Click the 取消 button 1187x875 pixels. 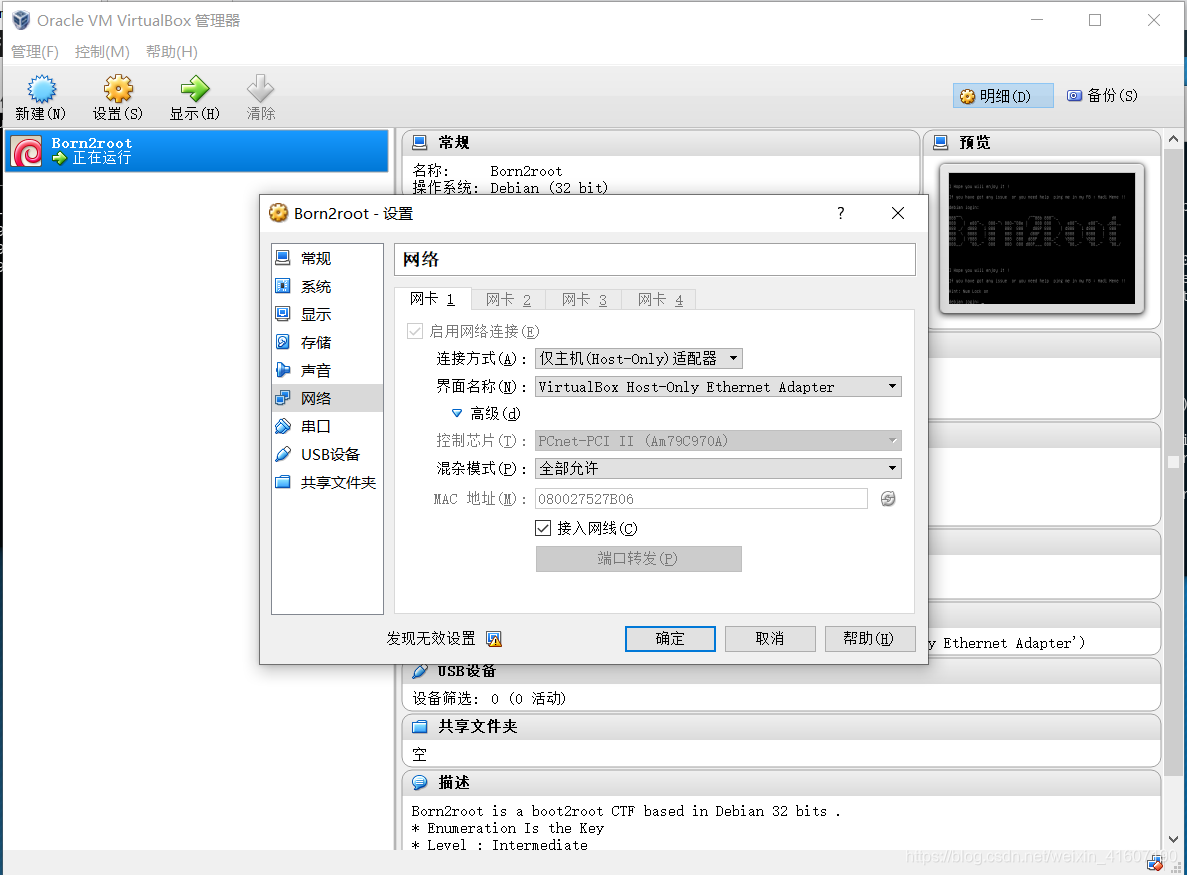click(x=770, y=638)
